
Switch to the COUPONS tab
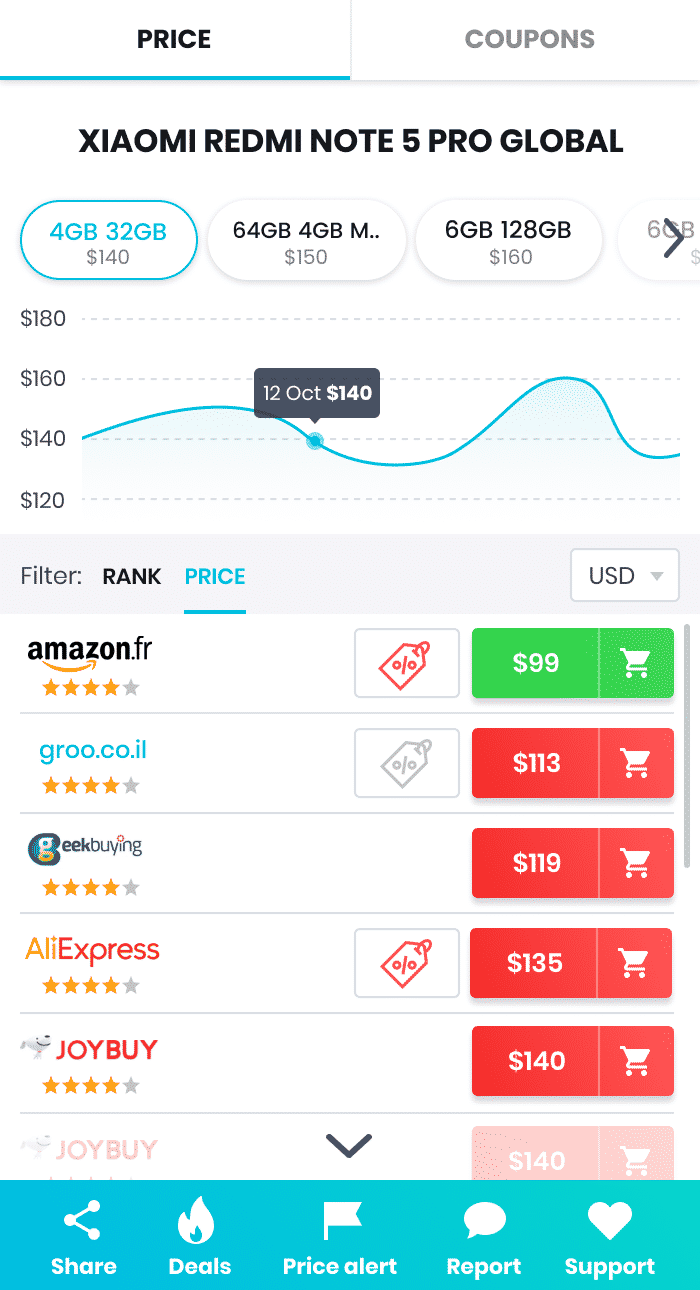tap(529, 40)
